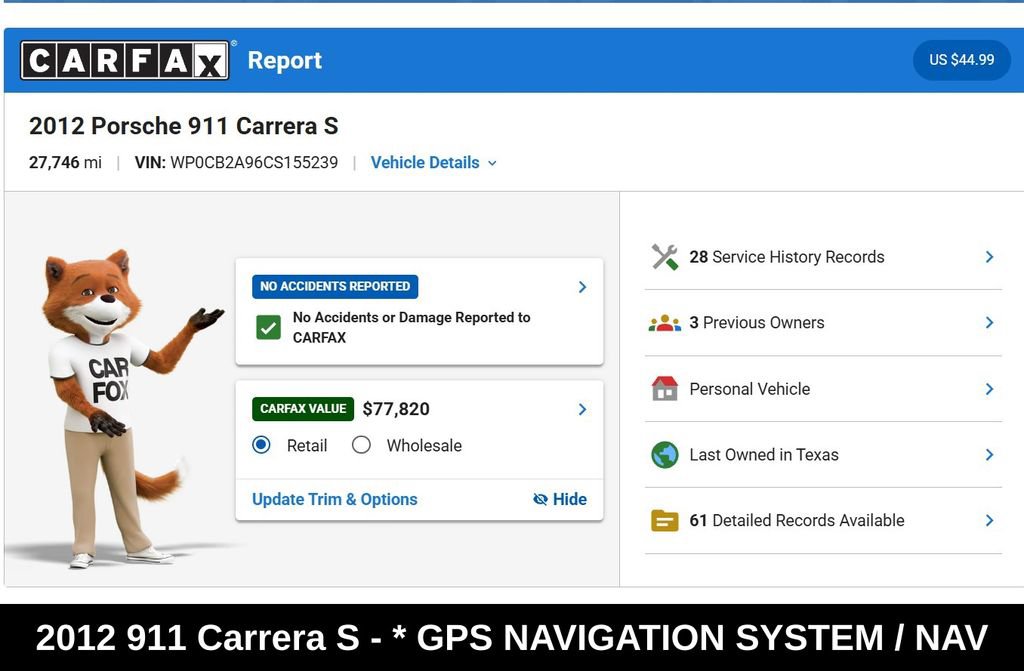Expand Personal Vehicle row arrow
Viewport: 1024px width, 671px height.
tap(989, 389)
